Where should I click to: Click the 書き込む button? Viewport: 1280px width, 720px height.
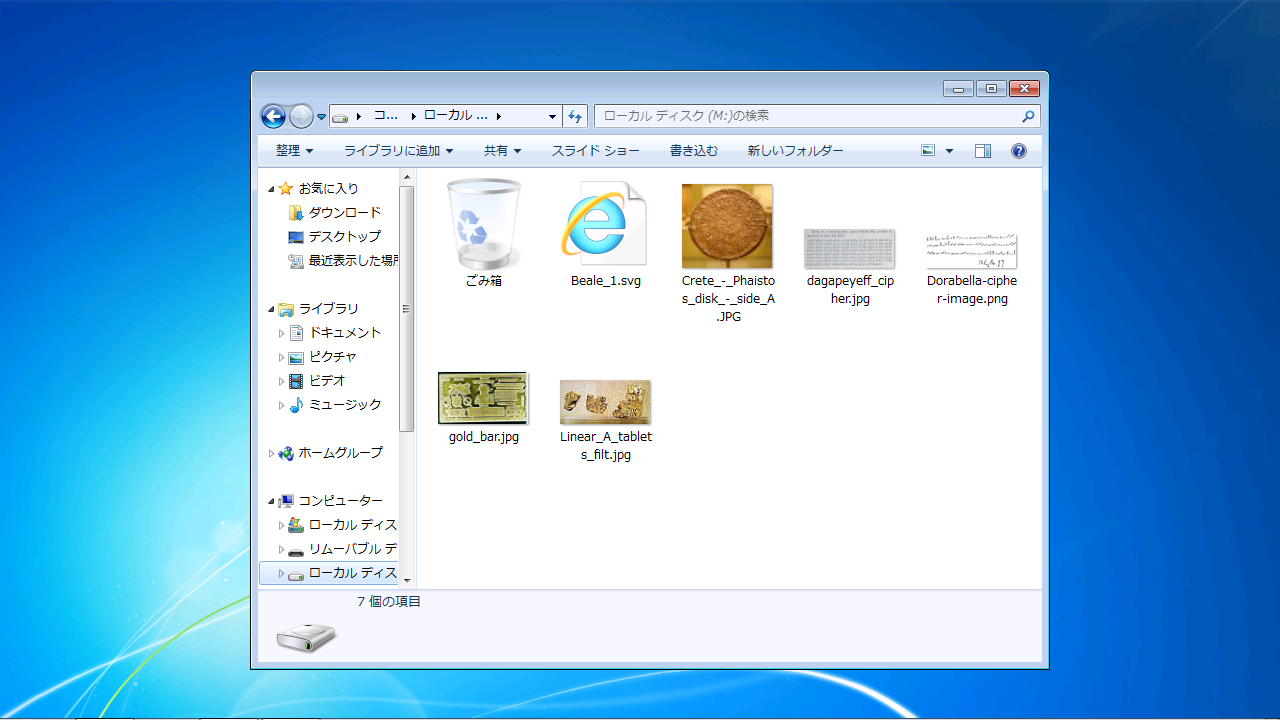point(694,151)
